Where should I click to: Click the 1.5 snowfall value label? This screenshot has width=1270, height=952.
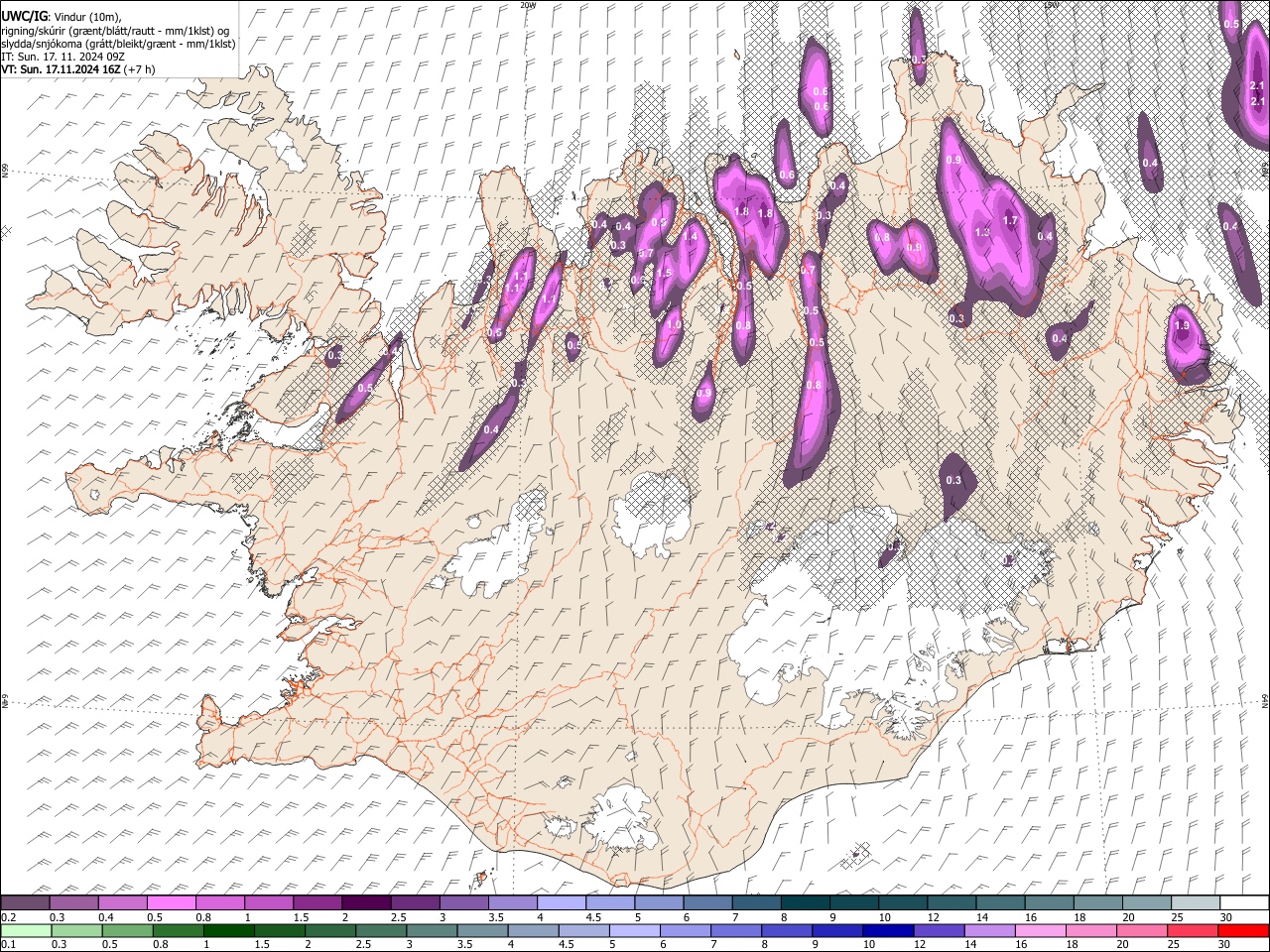[x=665, y=273]
